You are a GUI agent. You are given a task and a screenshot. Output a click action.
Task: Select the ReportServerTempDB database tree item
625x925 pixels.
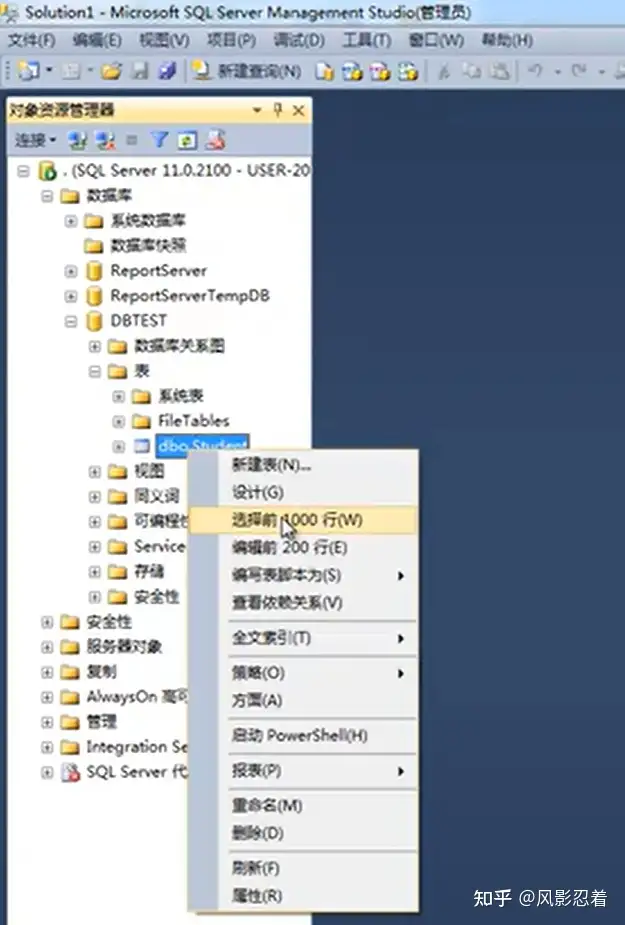click(x=190, y=296)
